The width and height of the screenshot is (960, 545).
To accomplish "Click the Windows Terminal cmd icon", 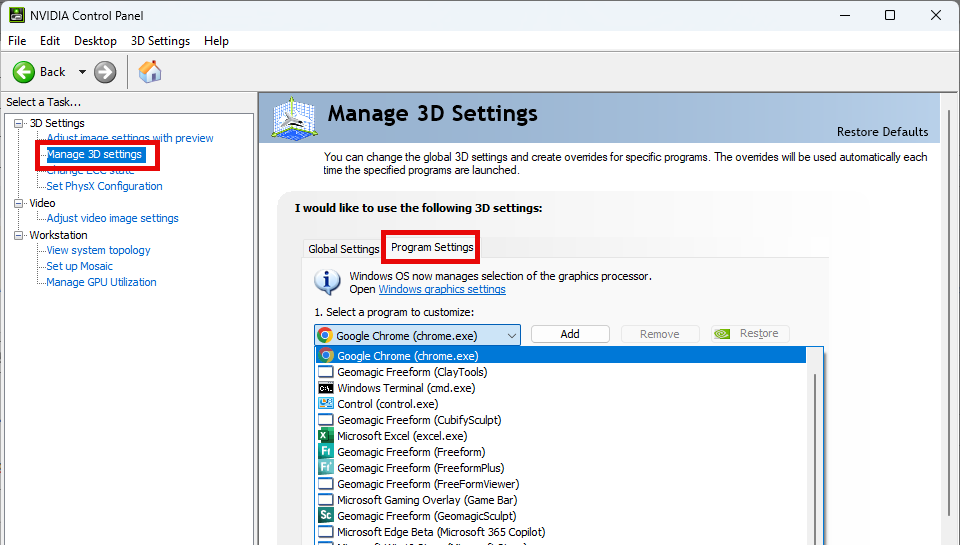I will (x=326, y=388).
